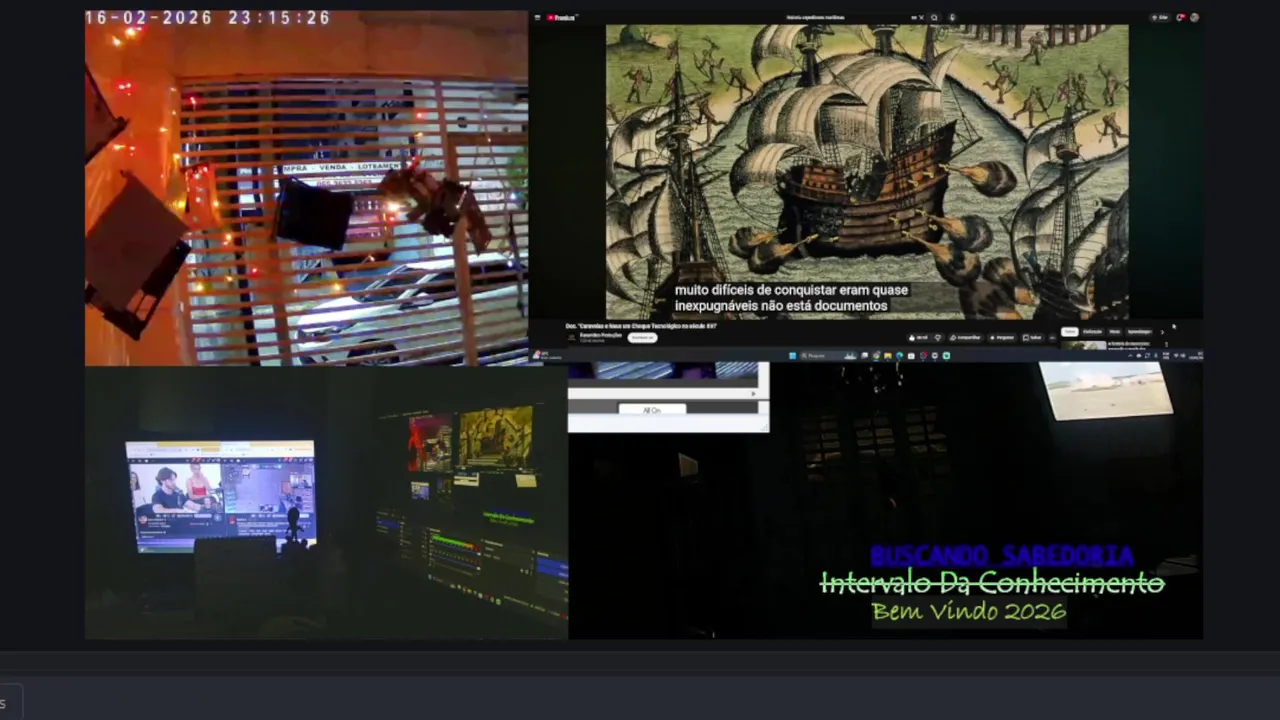Open the Windows Start menu in the taskbar
This screenshot has width=1280, height=720.
pos(793,355)
